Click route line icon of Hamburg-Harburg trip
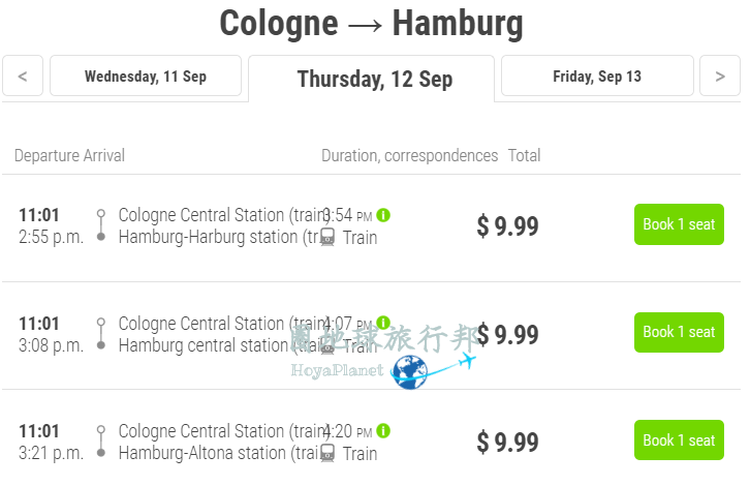 pyautogui.click(x=101, y=225)
